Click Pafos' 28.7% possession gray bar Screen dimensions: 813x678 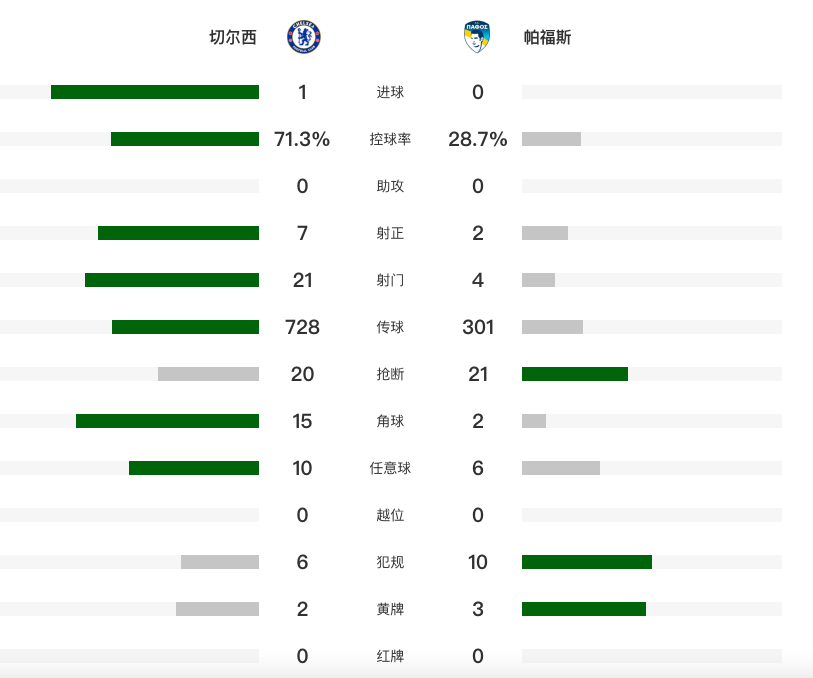(551, 139)
